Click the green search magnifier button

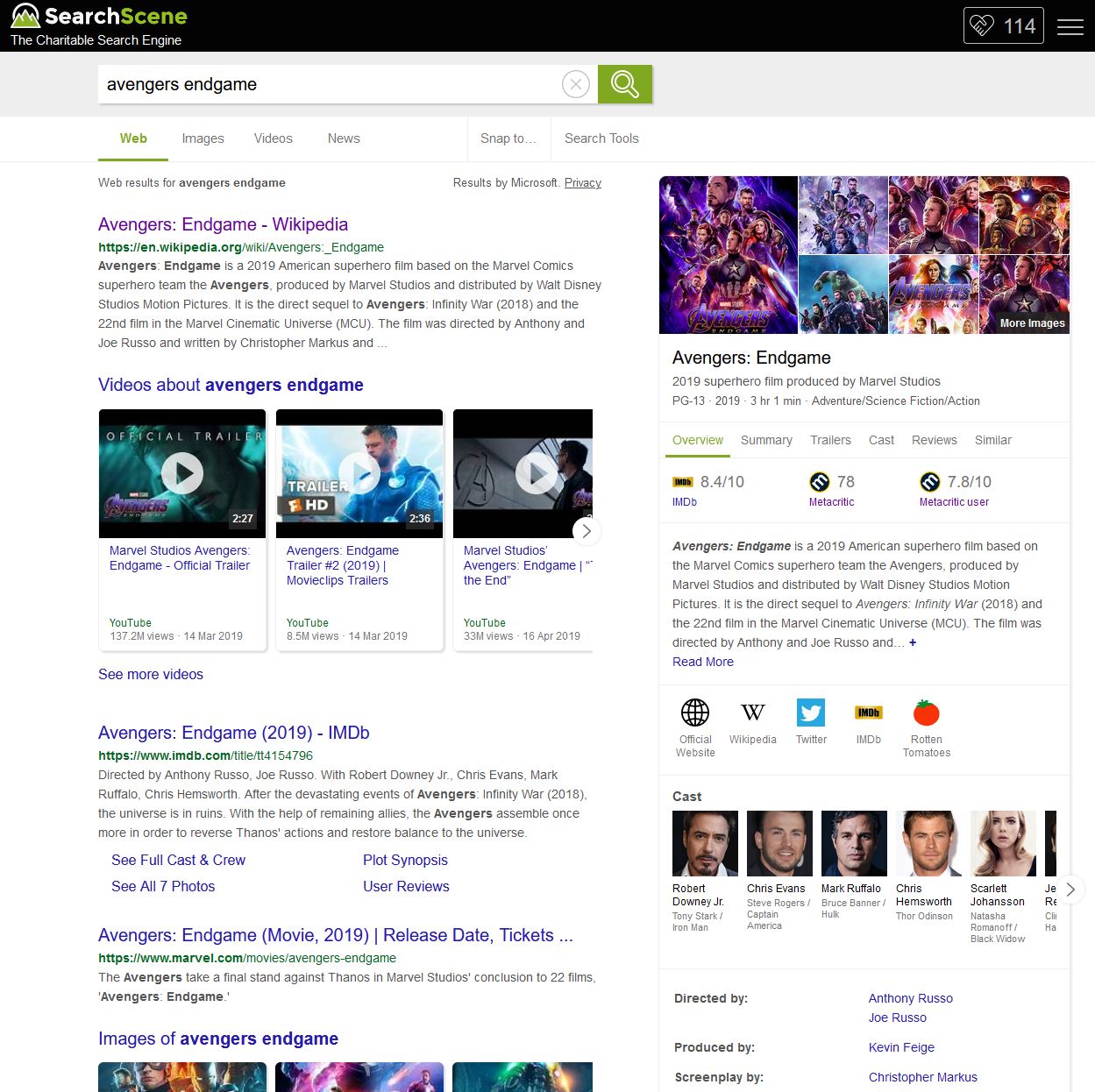[x=624, y=84]
